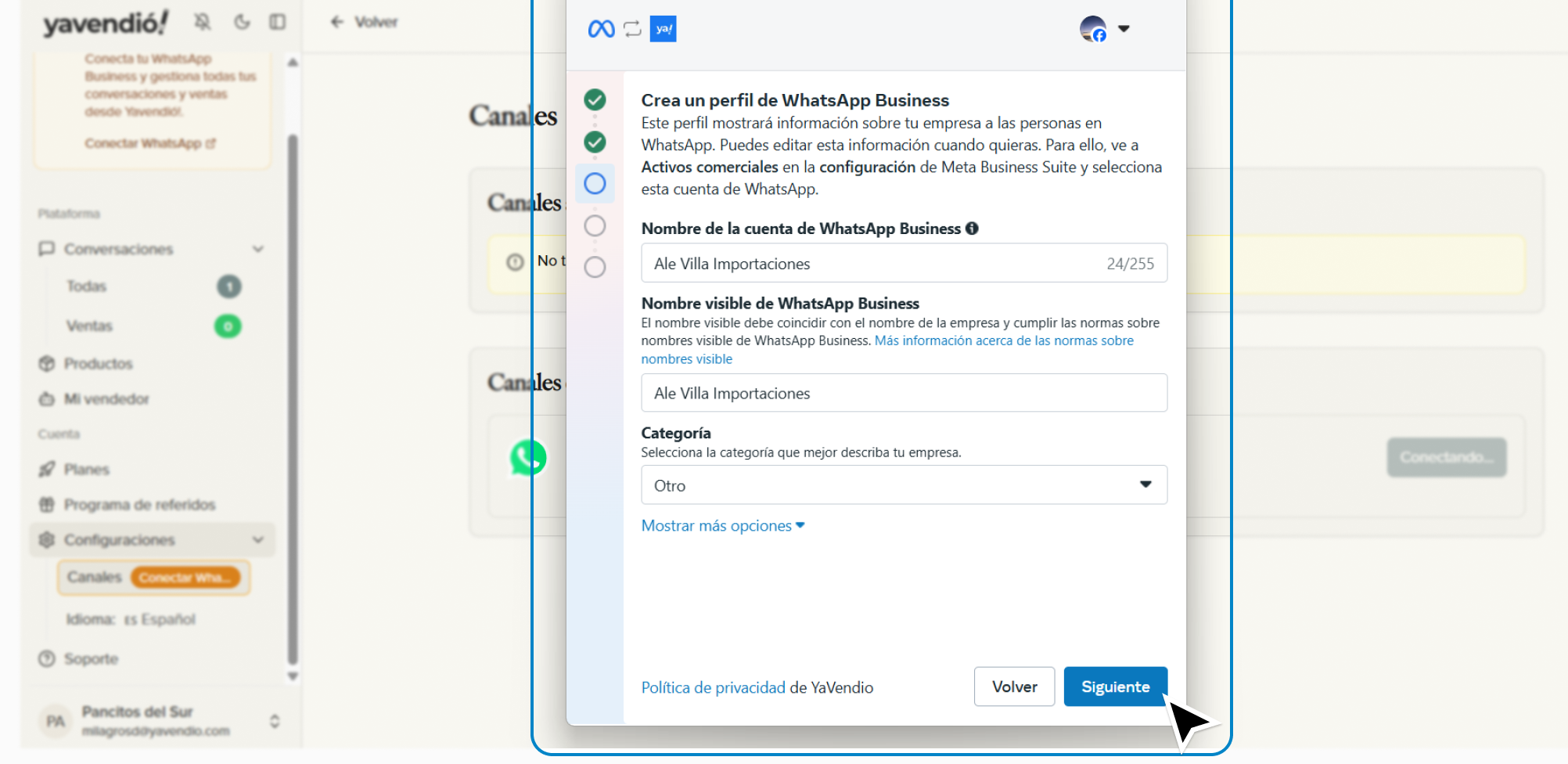Select the current step circle indicator
This screenshot has width=1568, height=764.
tap(595, 183)
